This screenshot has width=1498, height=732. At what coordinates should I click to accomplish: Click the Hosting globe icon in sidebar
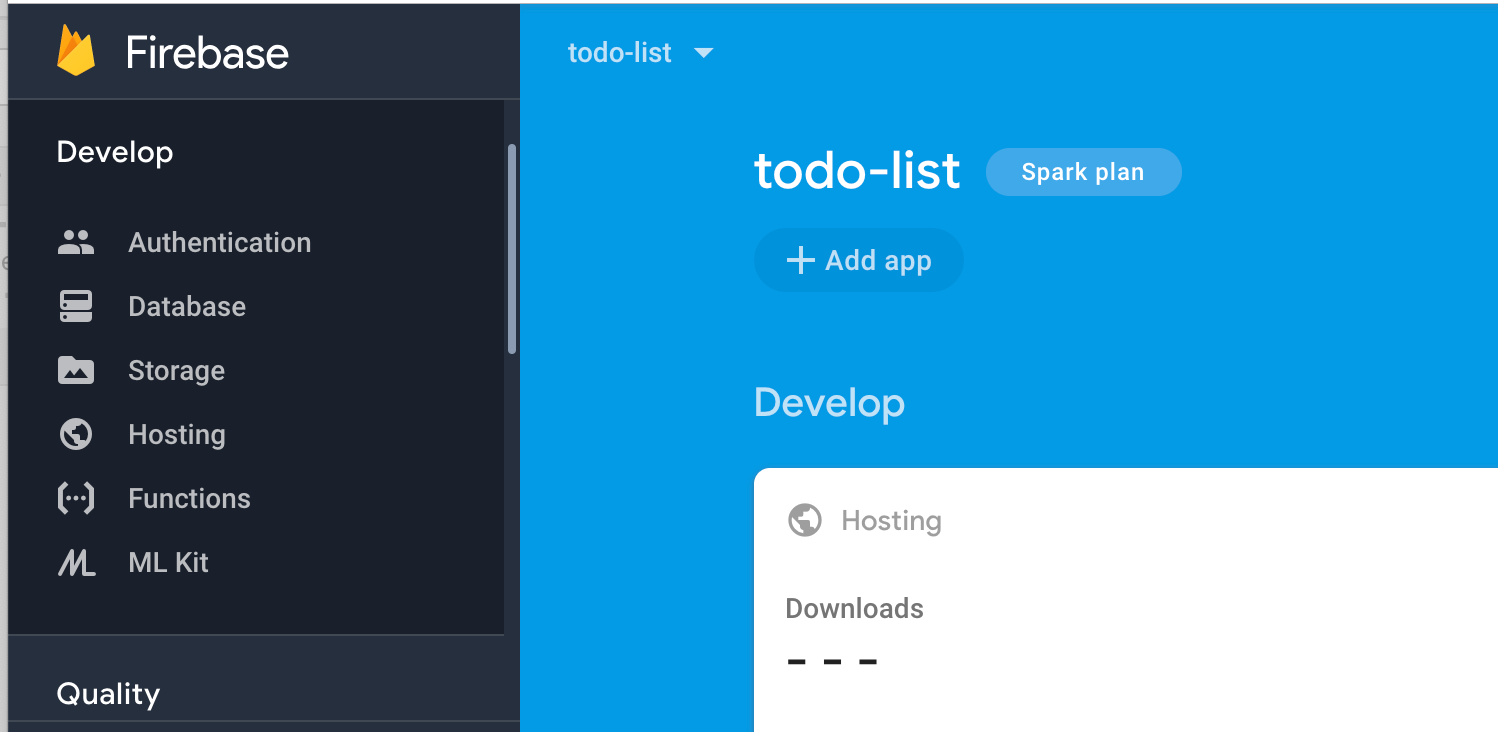[x=76, y=434]
